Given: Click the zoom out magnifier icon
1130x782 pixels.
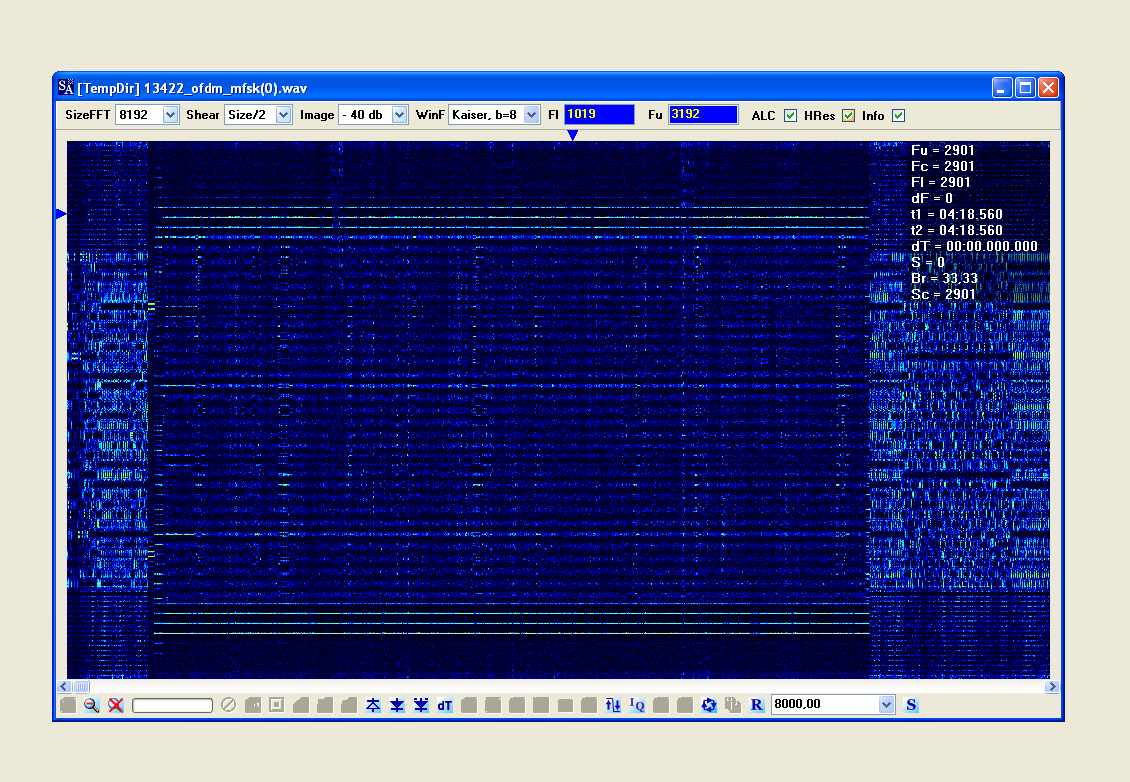Looking at the screenshot, I should (x=91, y=705).
